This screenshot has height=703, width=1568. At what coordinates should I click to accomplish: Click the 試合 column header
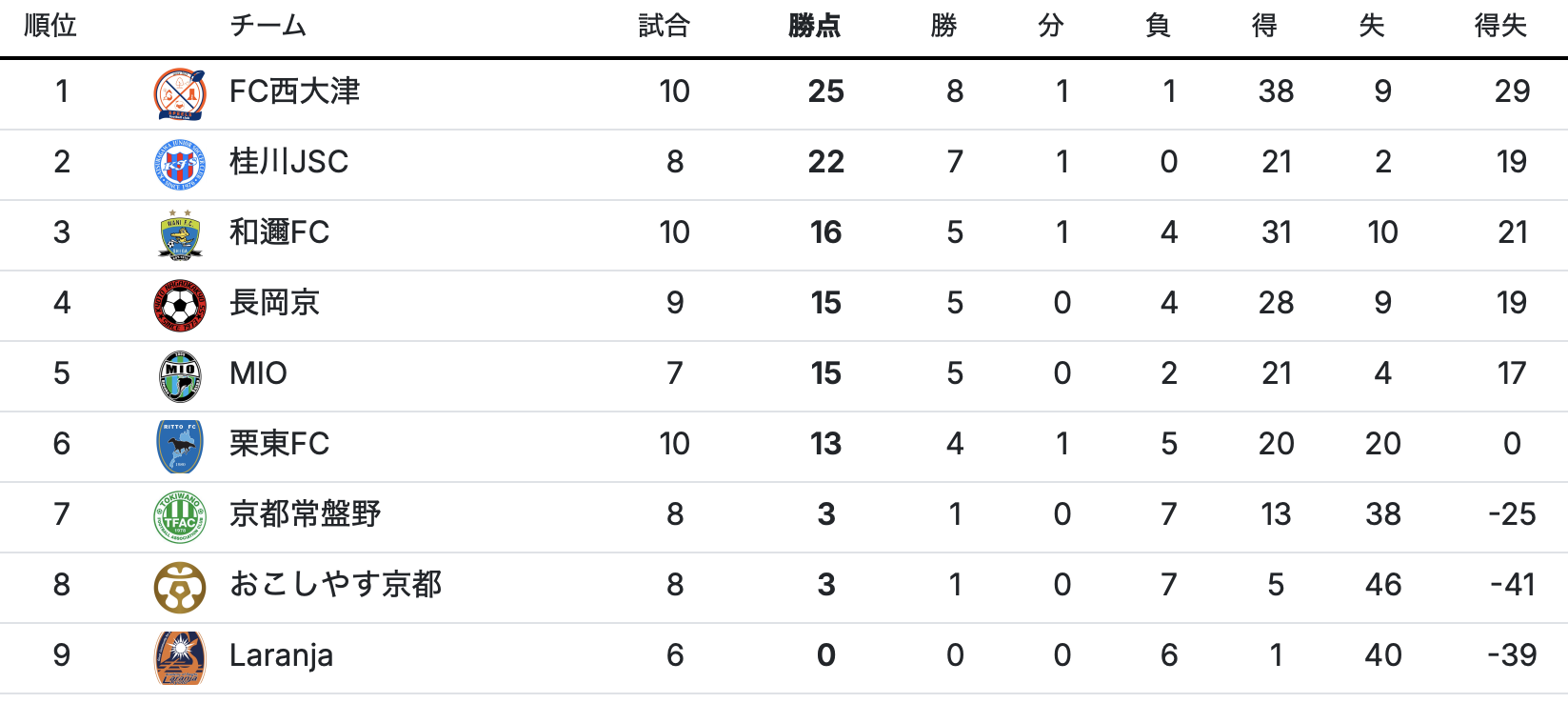click(664, 26)
